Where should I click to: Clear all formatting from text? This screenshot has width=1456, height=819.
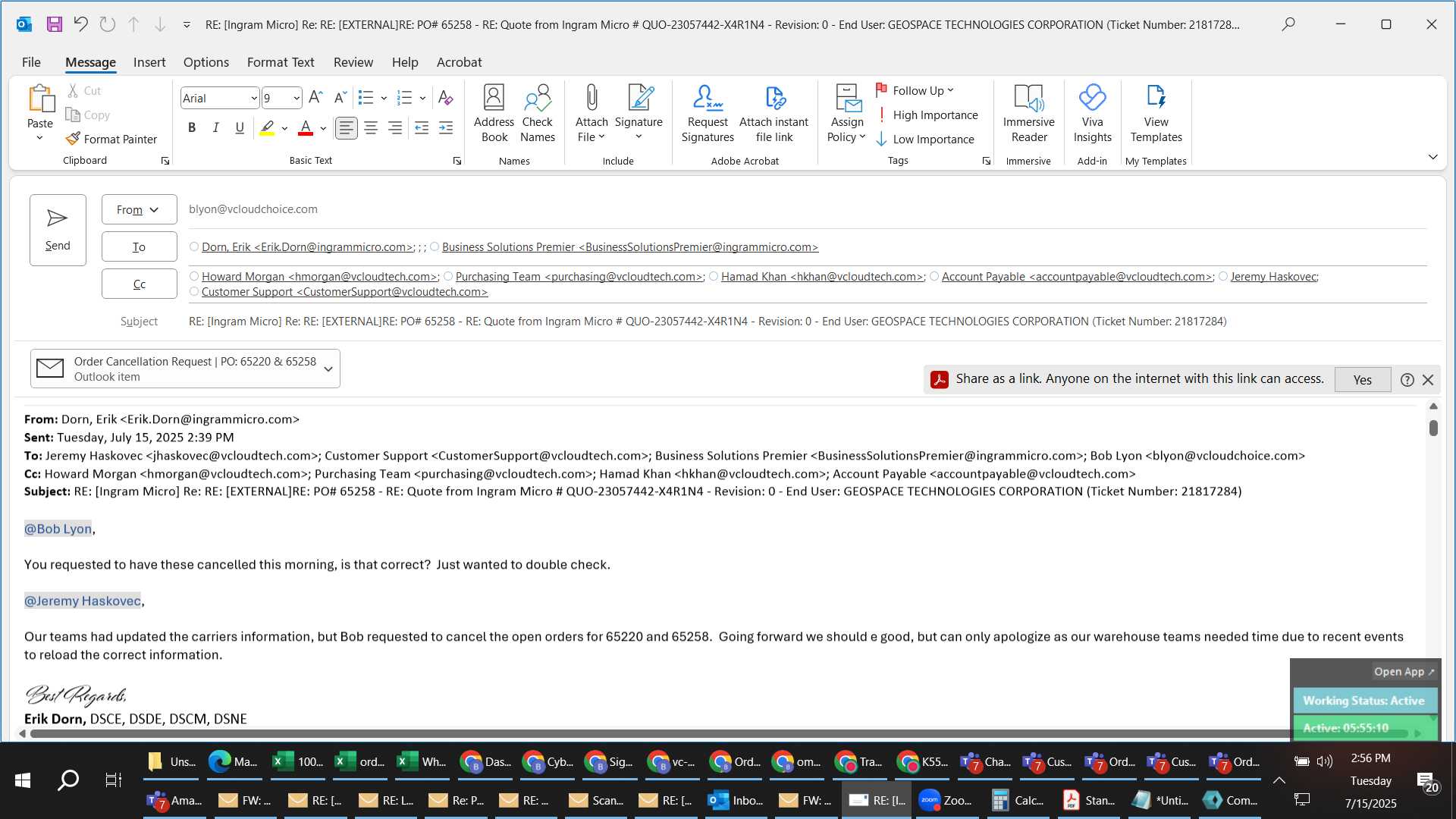click(x=446, y=97)
